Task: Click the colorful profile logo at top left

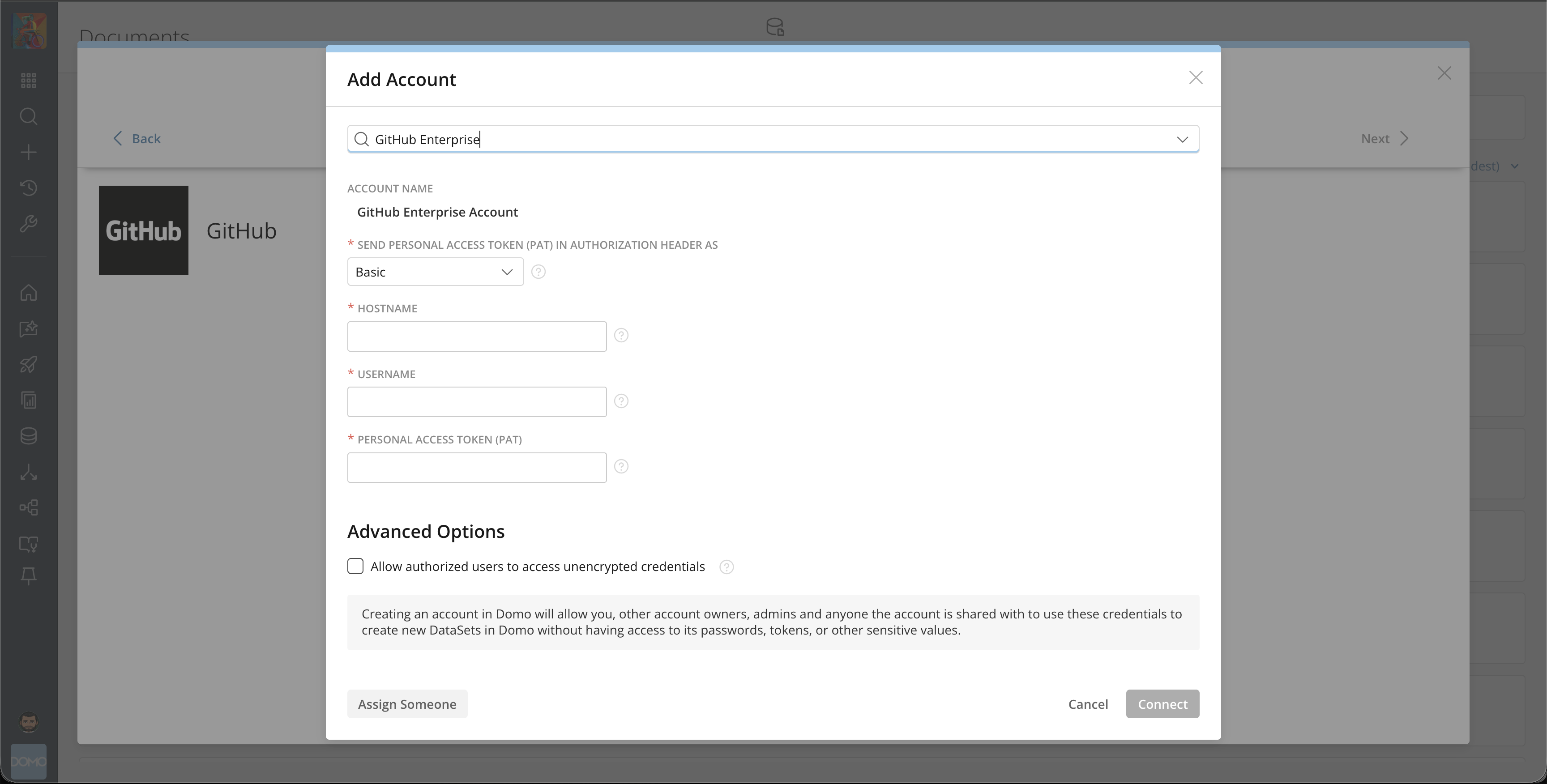Action: 30,31
